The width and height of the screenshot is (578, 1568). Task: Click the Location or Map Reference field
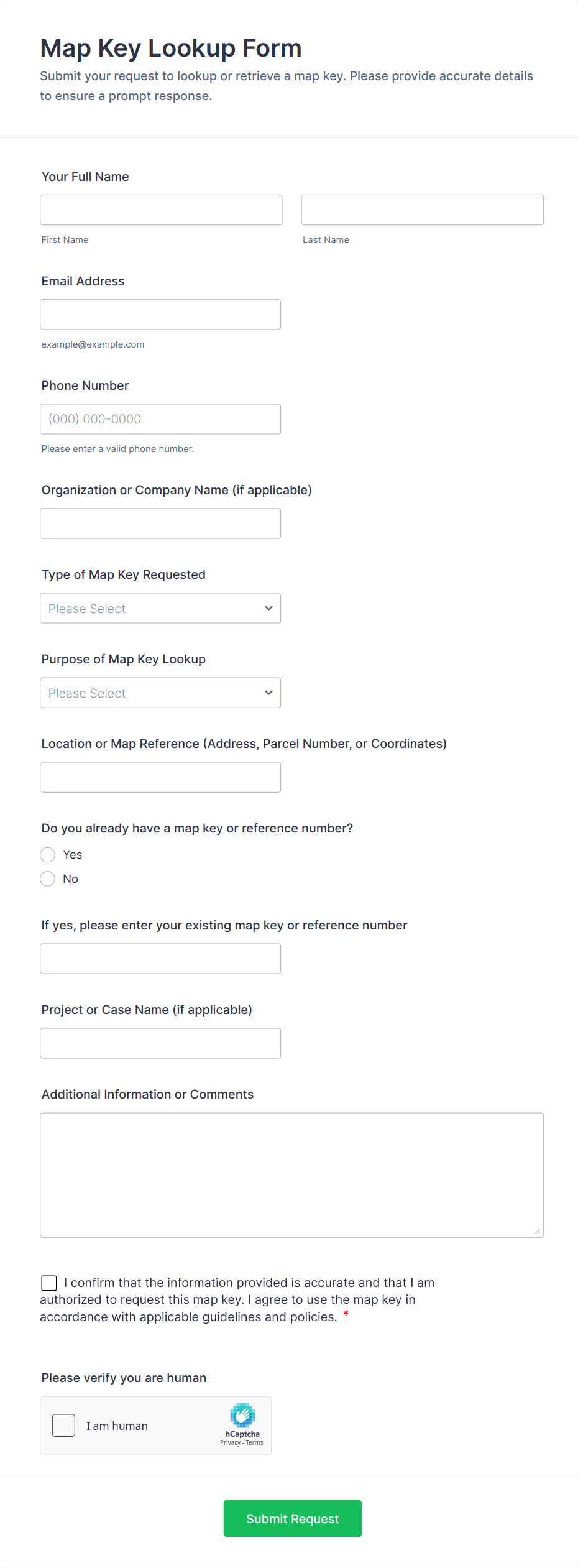160,777
